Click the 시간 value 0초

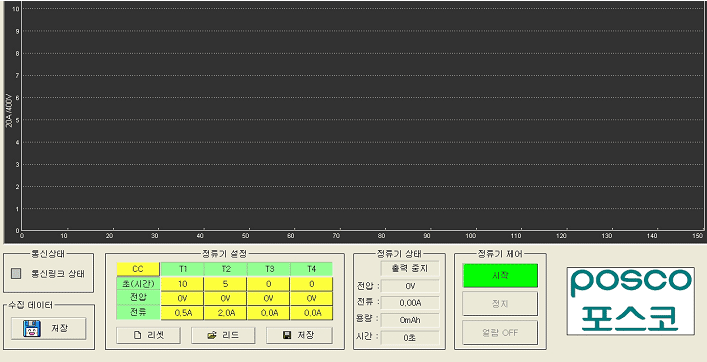[x=410, y=338]
